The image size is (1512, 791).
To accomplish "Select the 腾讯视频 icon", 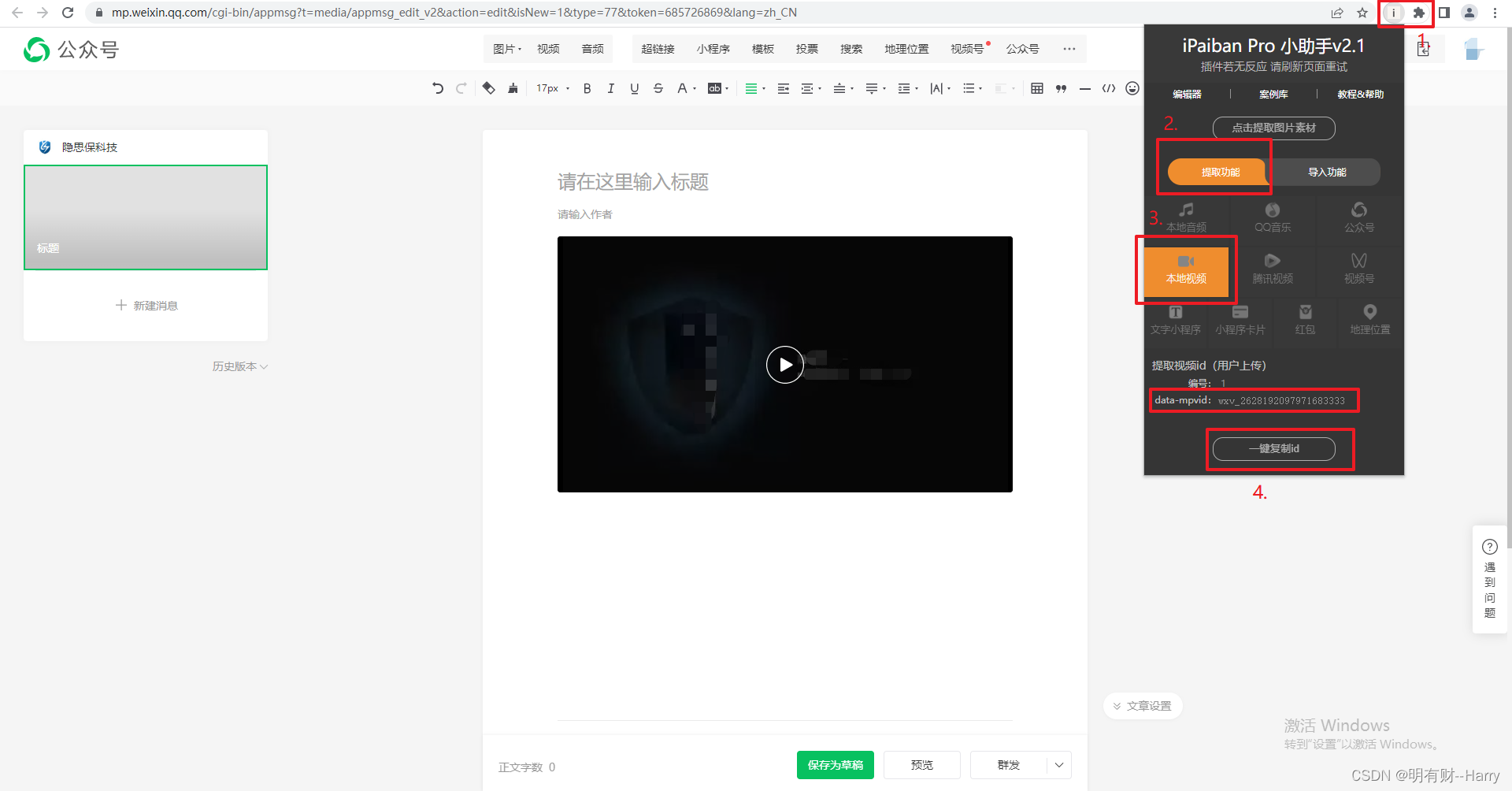I will click(1273, 269).
